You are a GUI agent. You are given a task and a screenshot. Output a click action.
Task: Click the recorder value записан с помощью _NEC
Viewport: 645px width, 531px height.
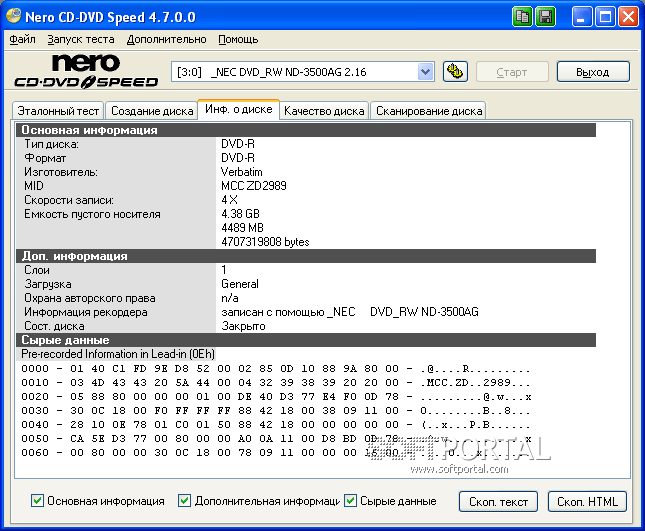click(288, 312)
